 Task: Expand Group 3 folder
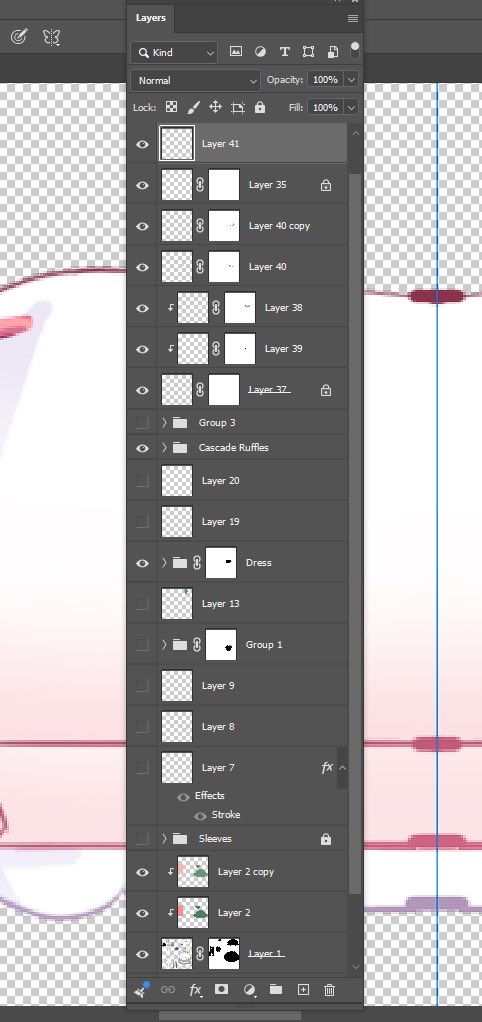[x=164, y=423]
